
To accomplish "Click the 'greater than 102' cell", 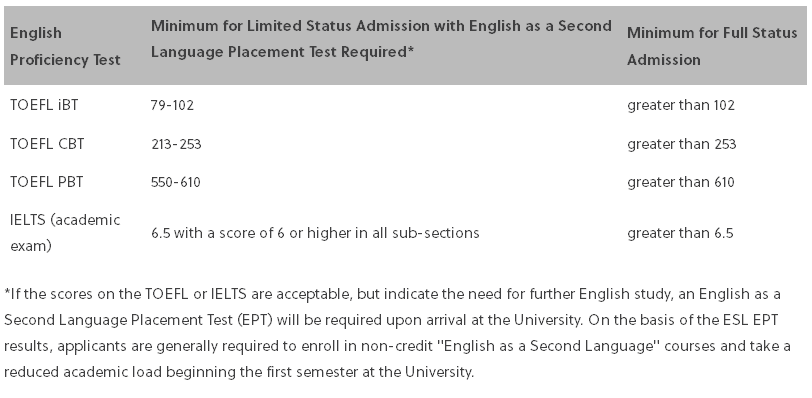I will click(x=680, y=105).
